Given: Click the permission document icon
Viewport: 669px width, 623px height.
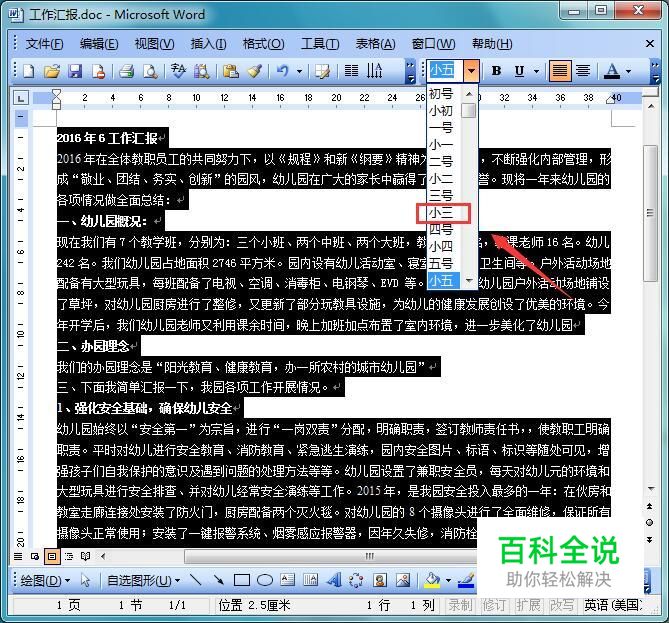Looking at the screenshot, I should [99, 71].
